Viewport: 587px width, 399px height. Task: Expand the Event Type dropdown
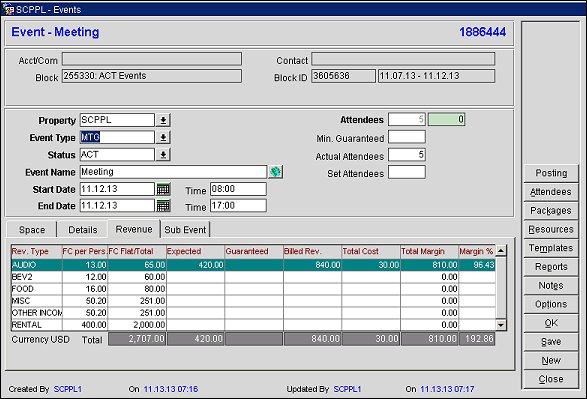click(163, 137)
